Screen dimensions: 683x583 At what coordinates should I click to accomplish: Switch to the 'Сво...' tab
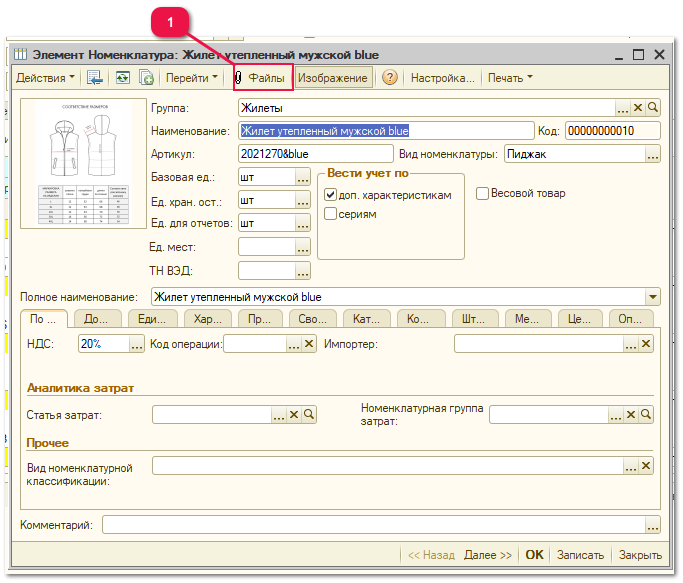tap(313, 319)
